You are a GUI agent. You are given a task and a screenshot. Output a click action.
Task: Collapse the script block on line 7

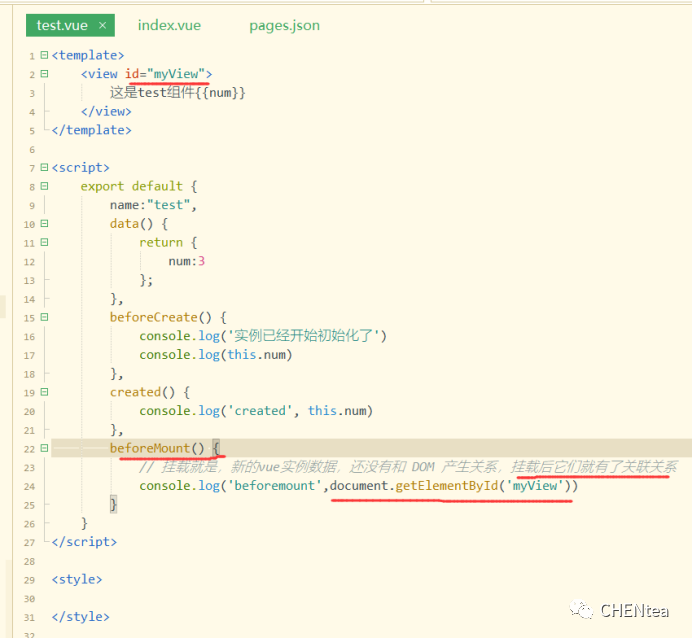point(43,168)
